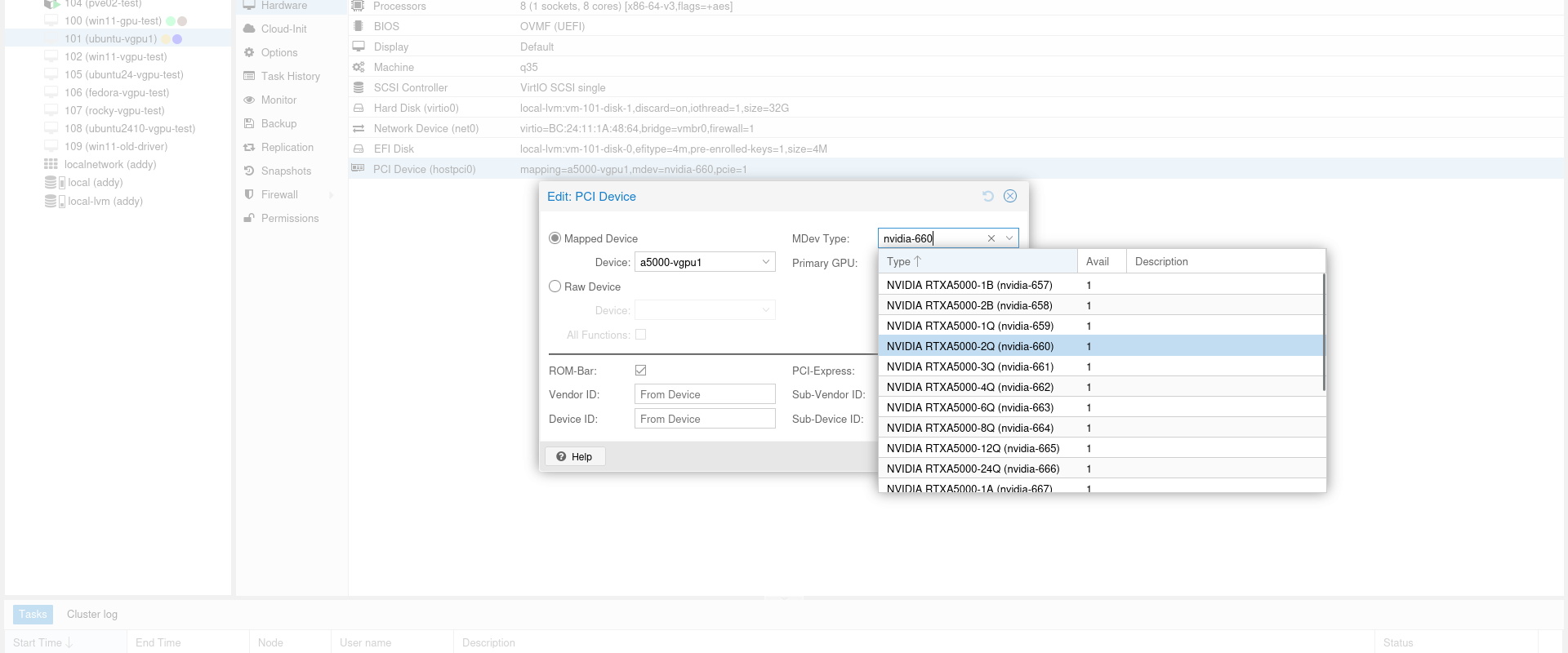Choose NVIDIA RTXA5000-1B (nvidia-657)

click(1100, 285)
